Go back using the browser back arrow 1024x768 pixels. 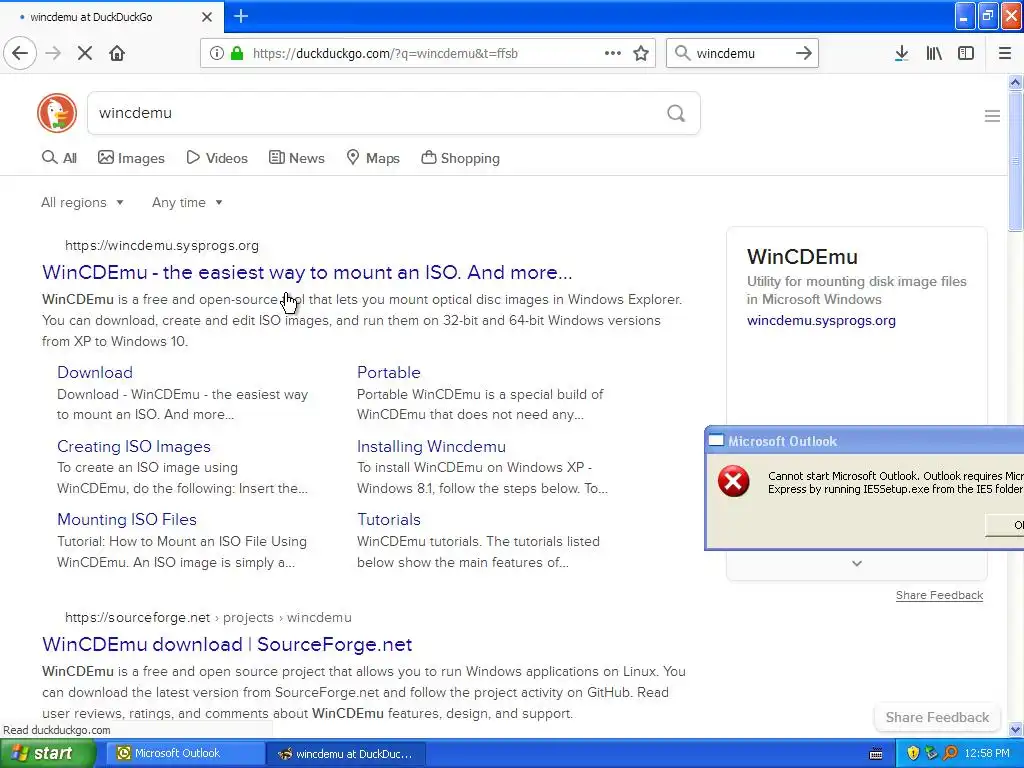tap(20, 53)
